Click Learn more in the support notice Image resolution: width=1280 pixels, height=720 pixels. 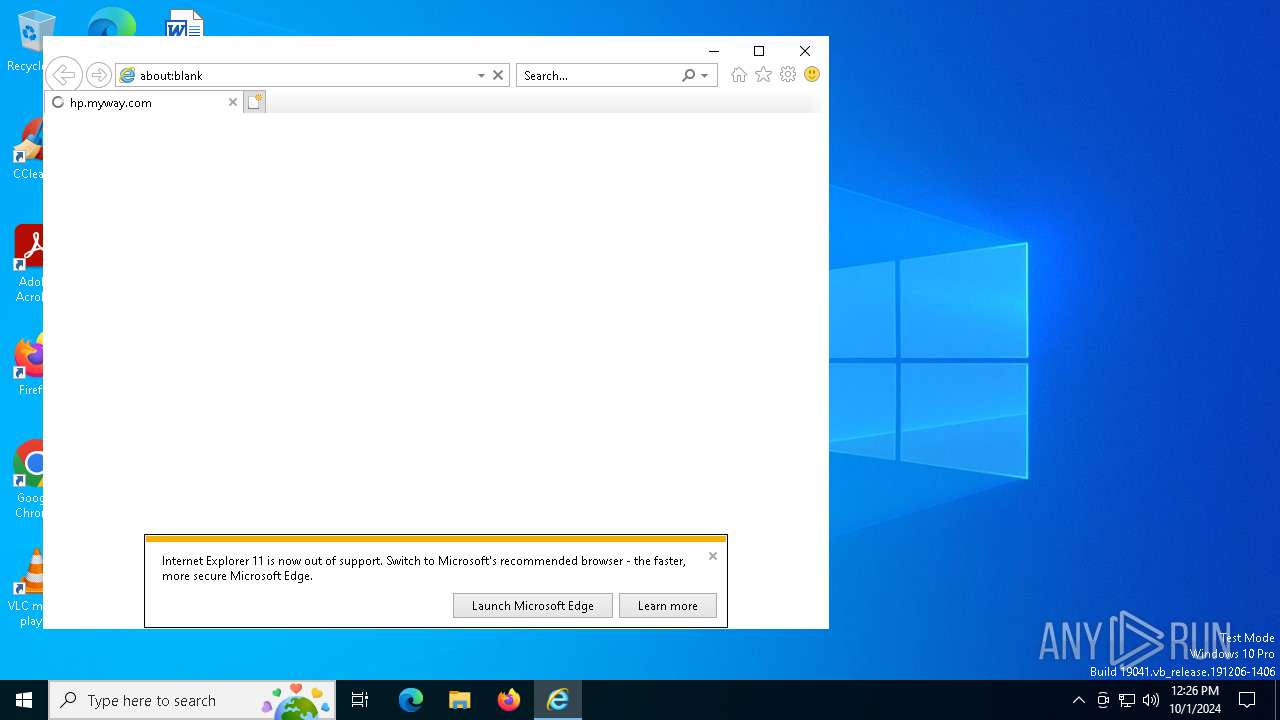[x=668, y=605]
